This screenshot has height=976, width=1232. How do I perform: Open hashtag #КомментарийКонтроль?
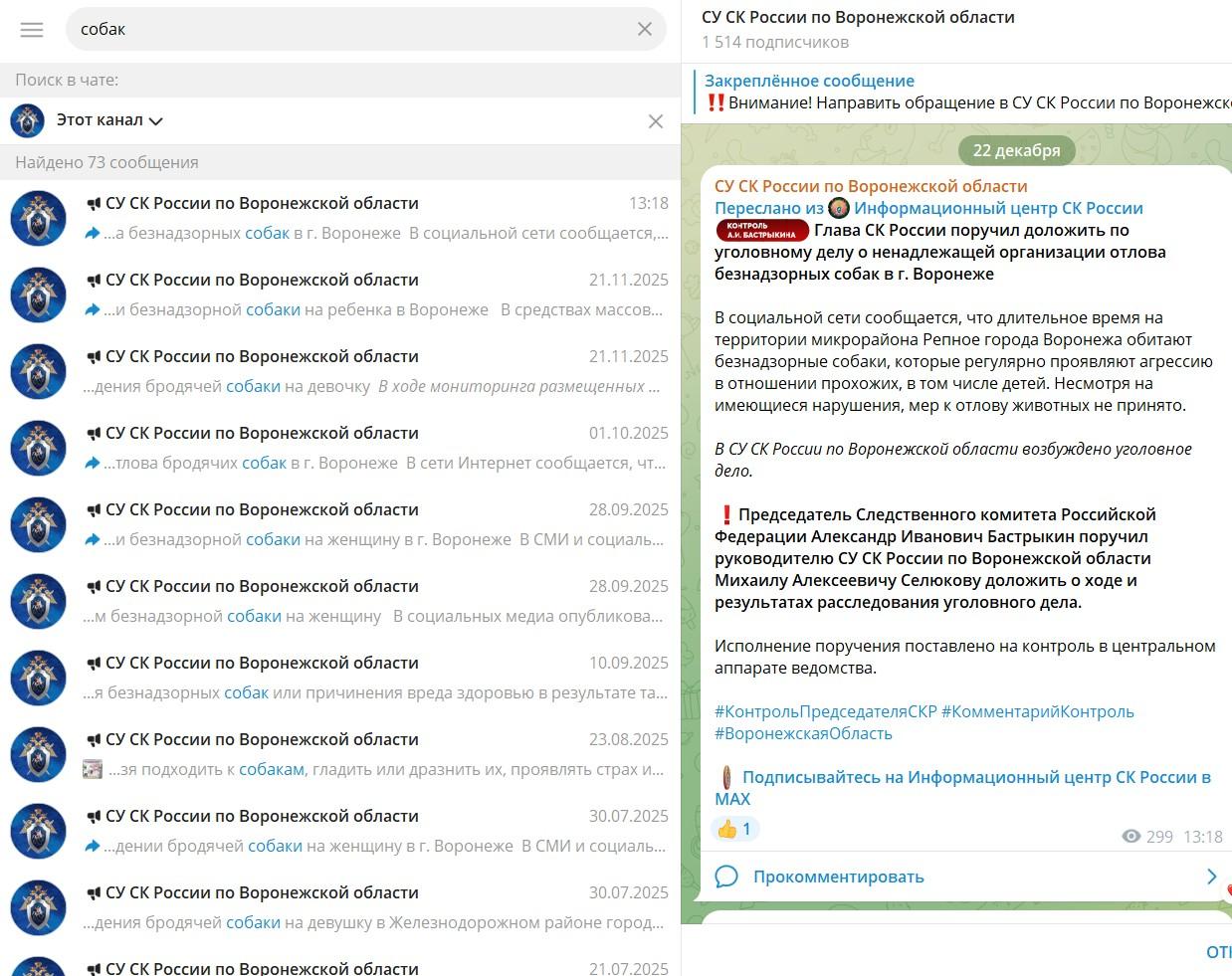coord(1037,711)
